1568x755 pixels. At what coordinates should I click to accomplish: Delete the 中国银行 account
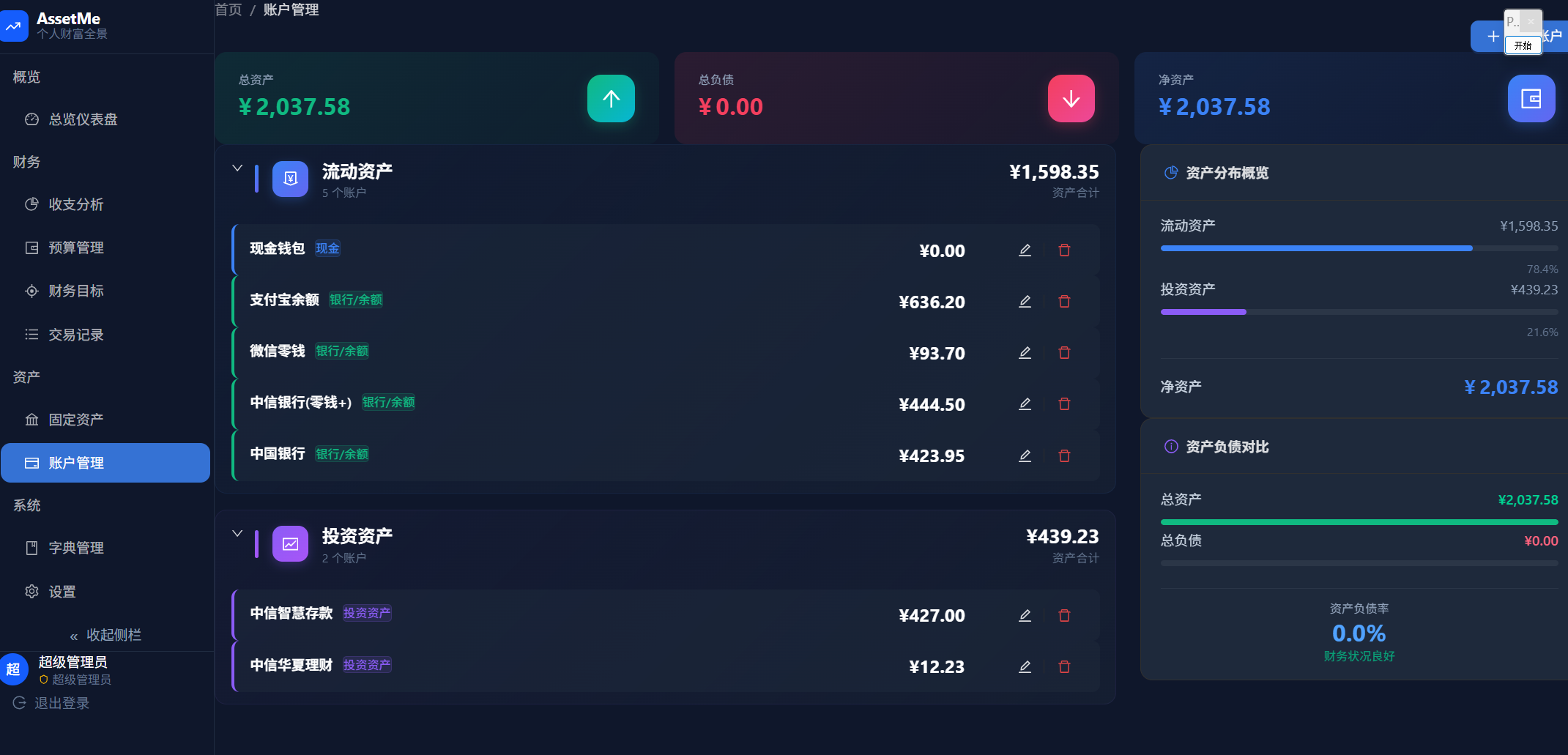pyautogui.click(x=1064, y=455)
